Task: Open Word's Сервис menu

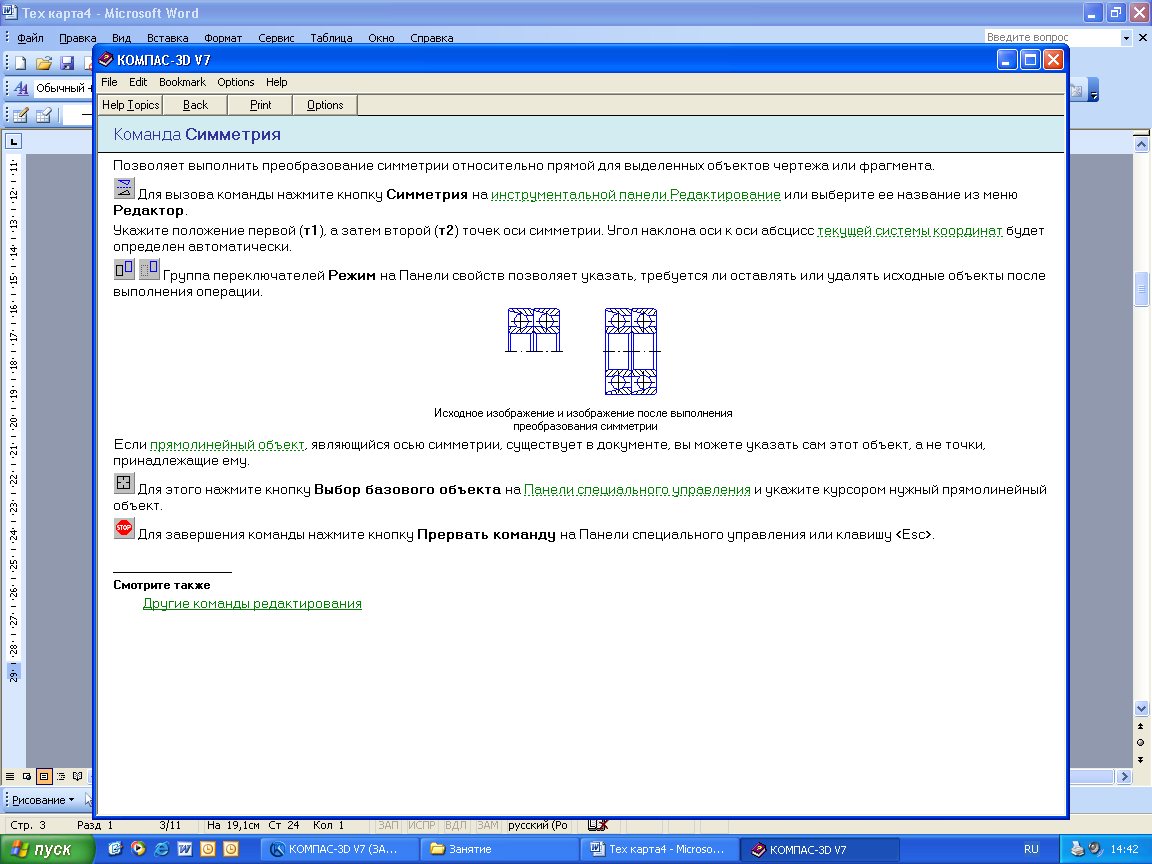Action: (276, 38)
